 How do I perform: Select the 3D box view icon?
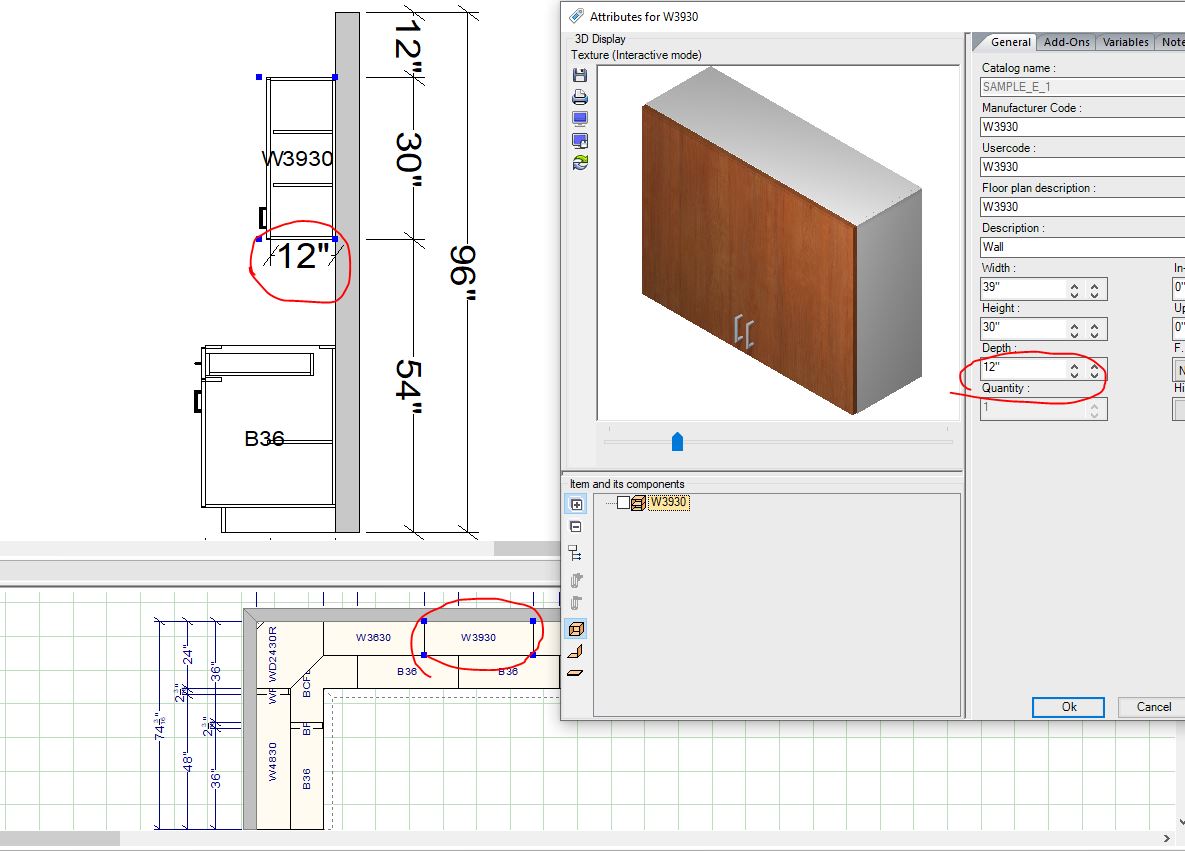576,629
